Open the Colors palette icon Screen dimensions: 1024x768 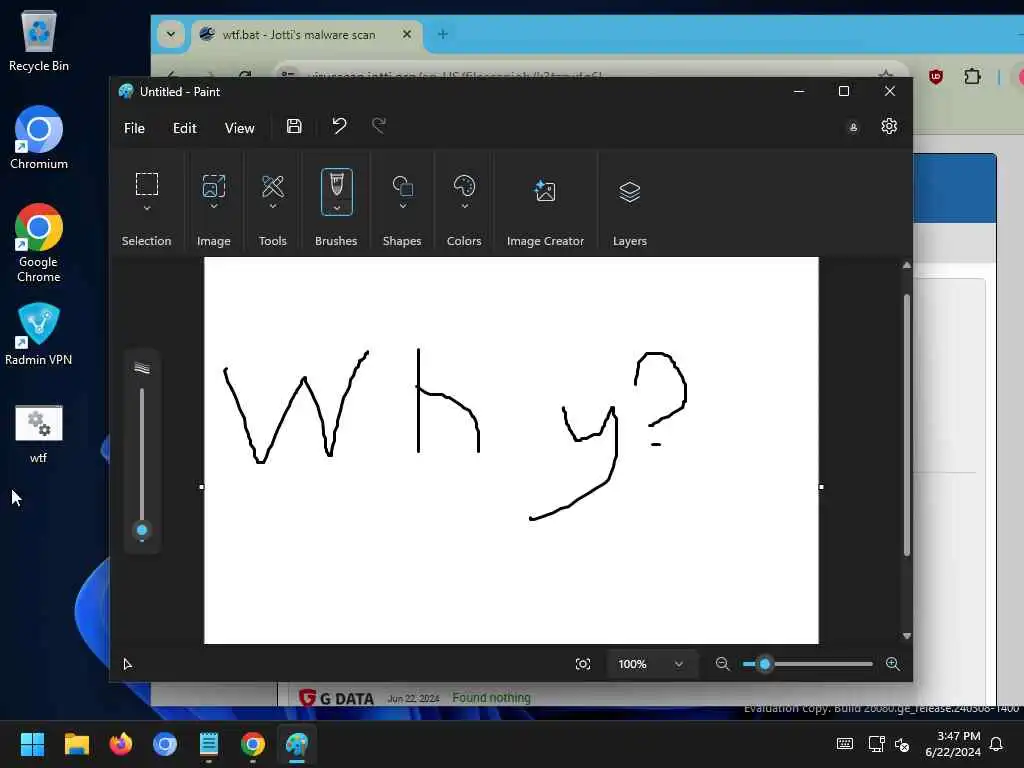pyautogui.click(x=464, y=186)
